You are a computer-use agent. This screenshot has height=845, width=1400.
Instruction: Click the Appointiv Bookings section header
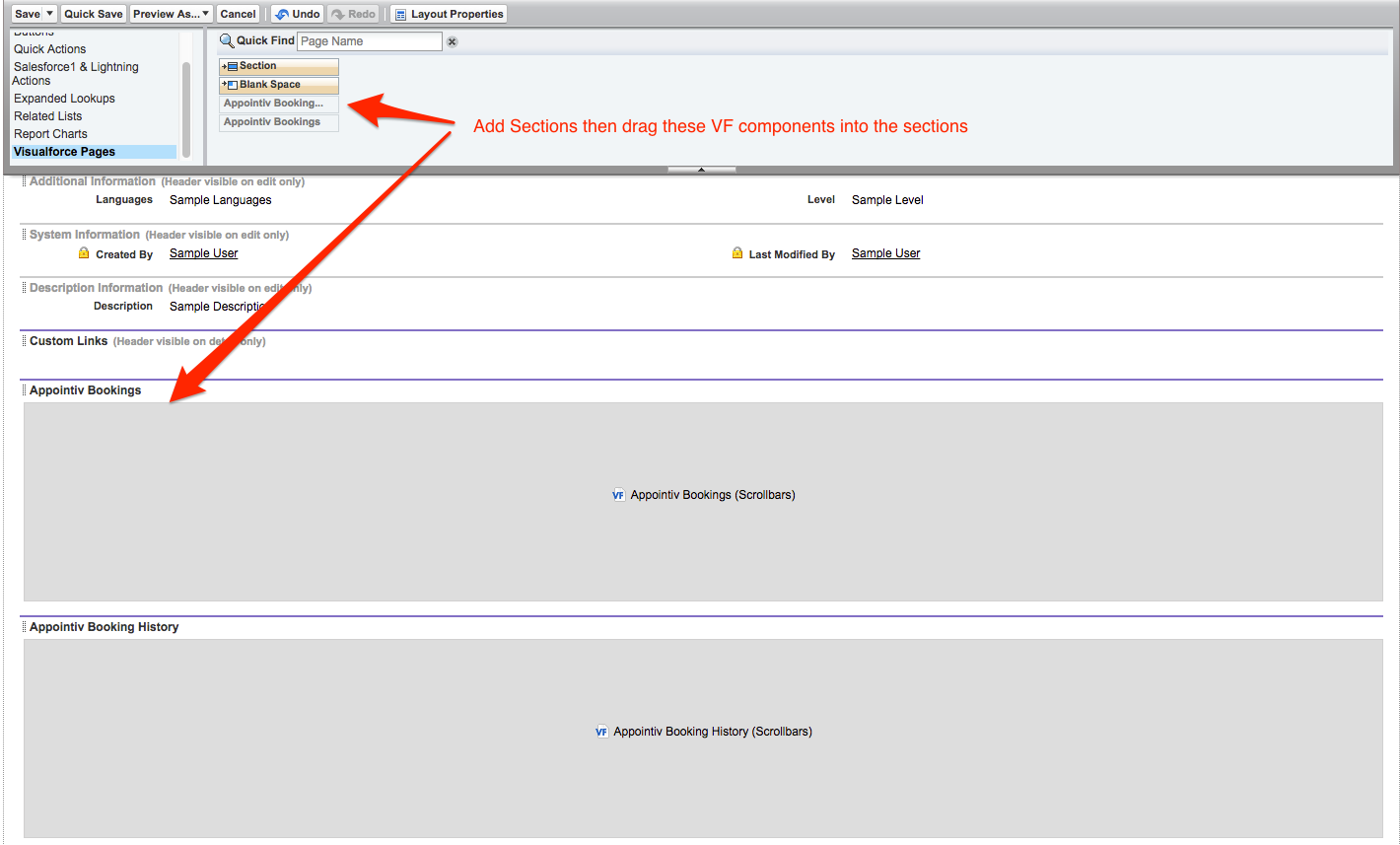point(86,390)
